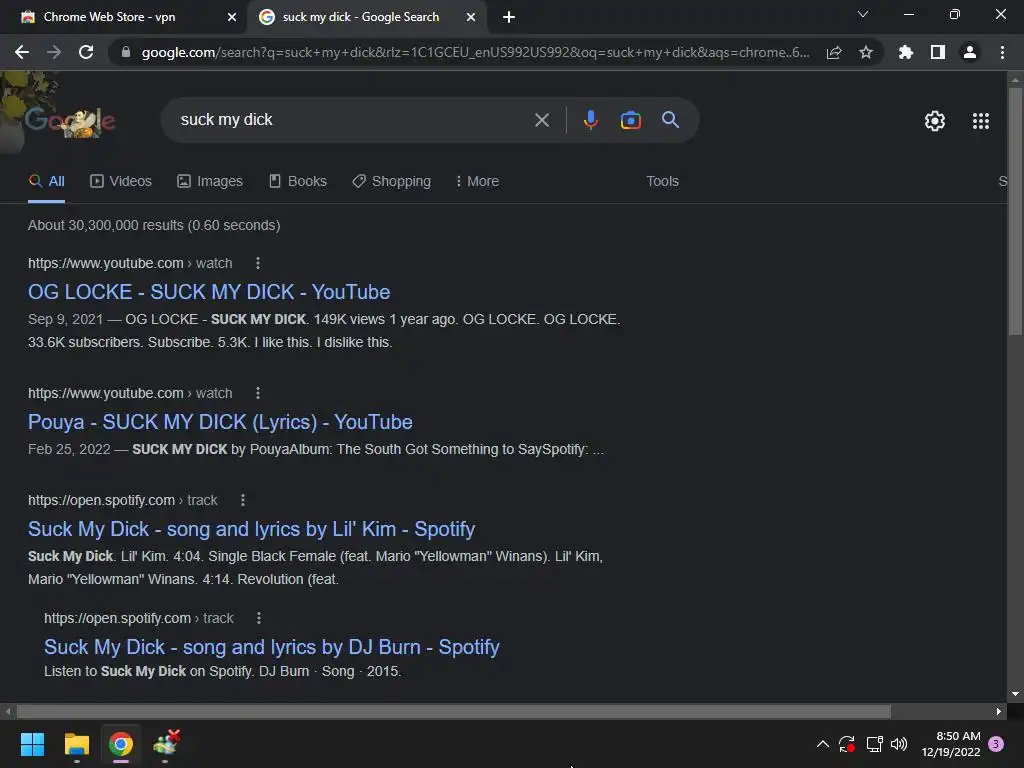
Task: Switch to Images results
Action: [x=210, y=182]
